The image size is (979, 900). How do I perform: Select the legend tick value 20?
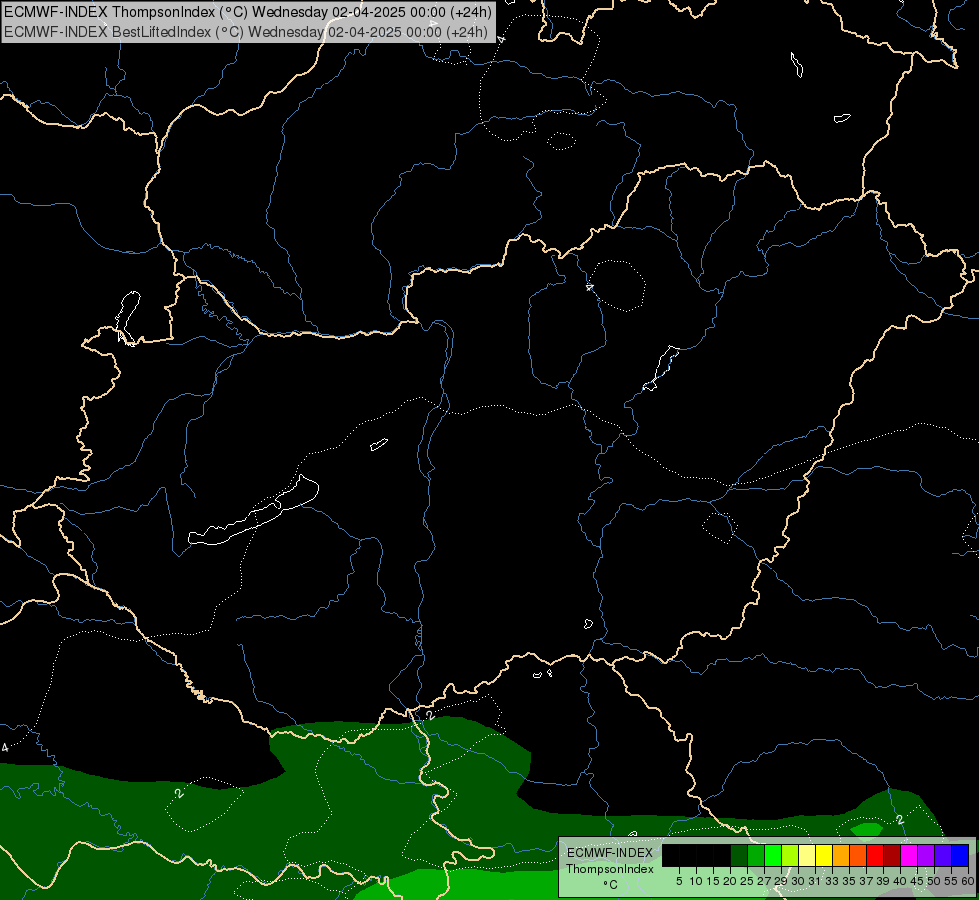click(730, 881)
